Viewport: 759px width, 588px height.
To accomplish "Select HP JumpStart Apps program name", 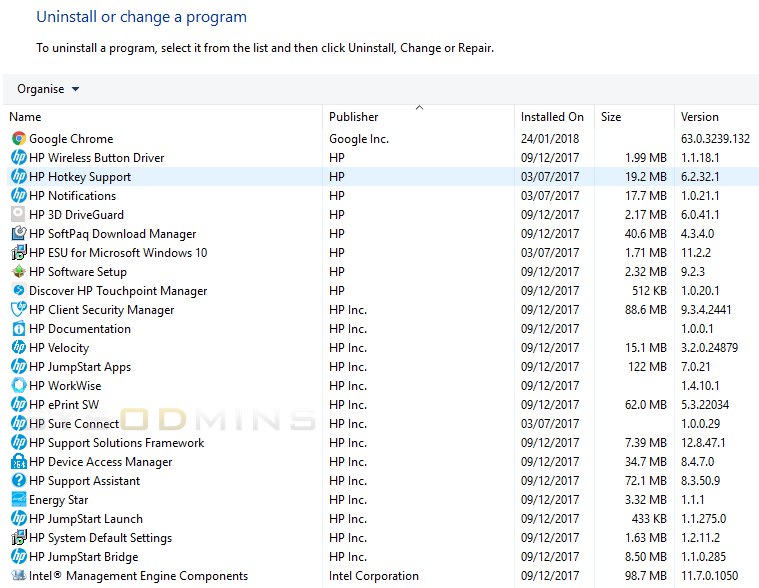I will click(x=80, y=366).
